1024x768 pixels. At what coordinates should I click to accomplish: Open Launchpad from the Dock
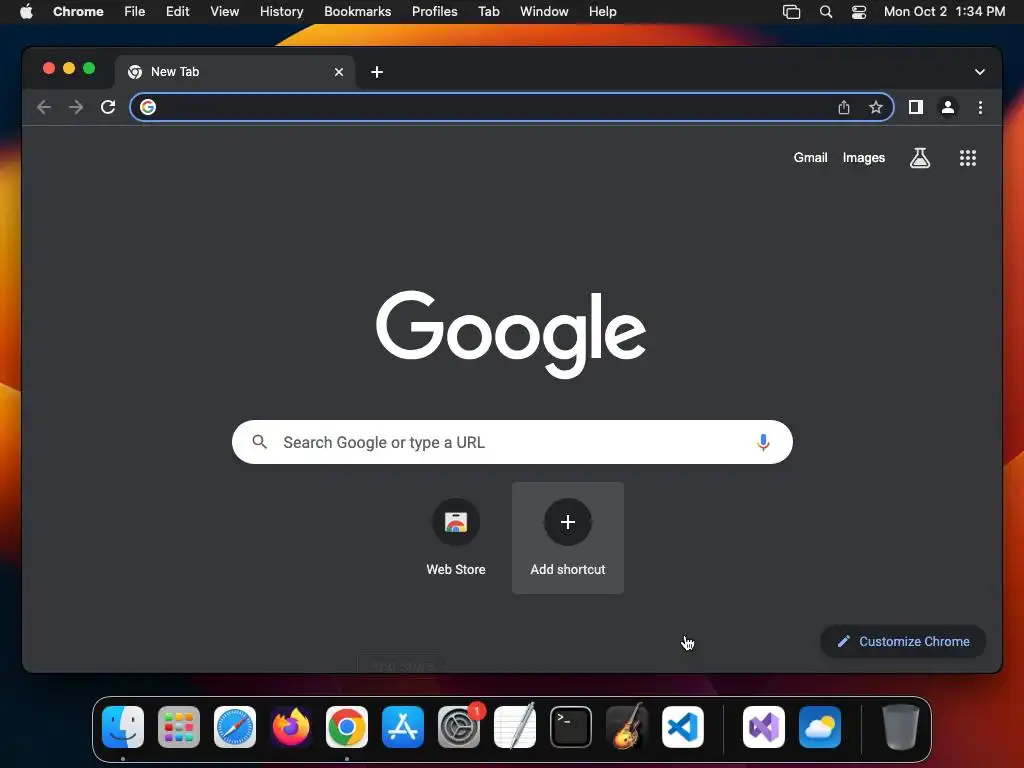(x=179, y=727)
